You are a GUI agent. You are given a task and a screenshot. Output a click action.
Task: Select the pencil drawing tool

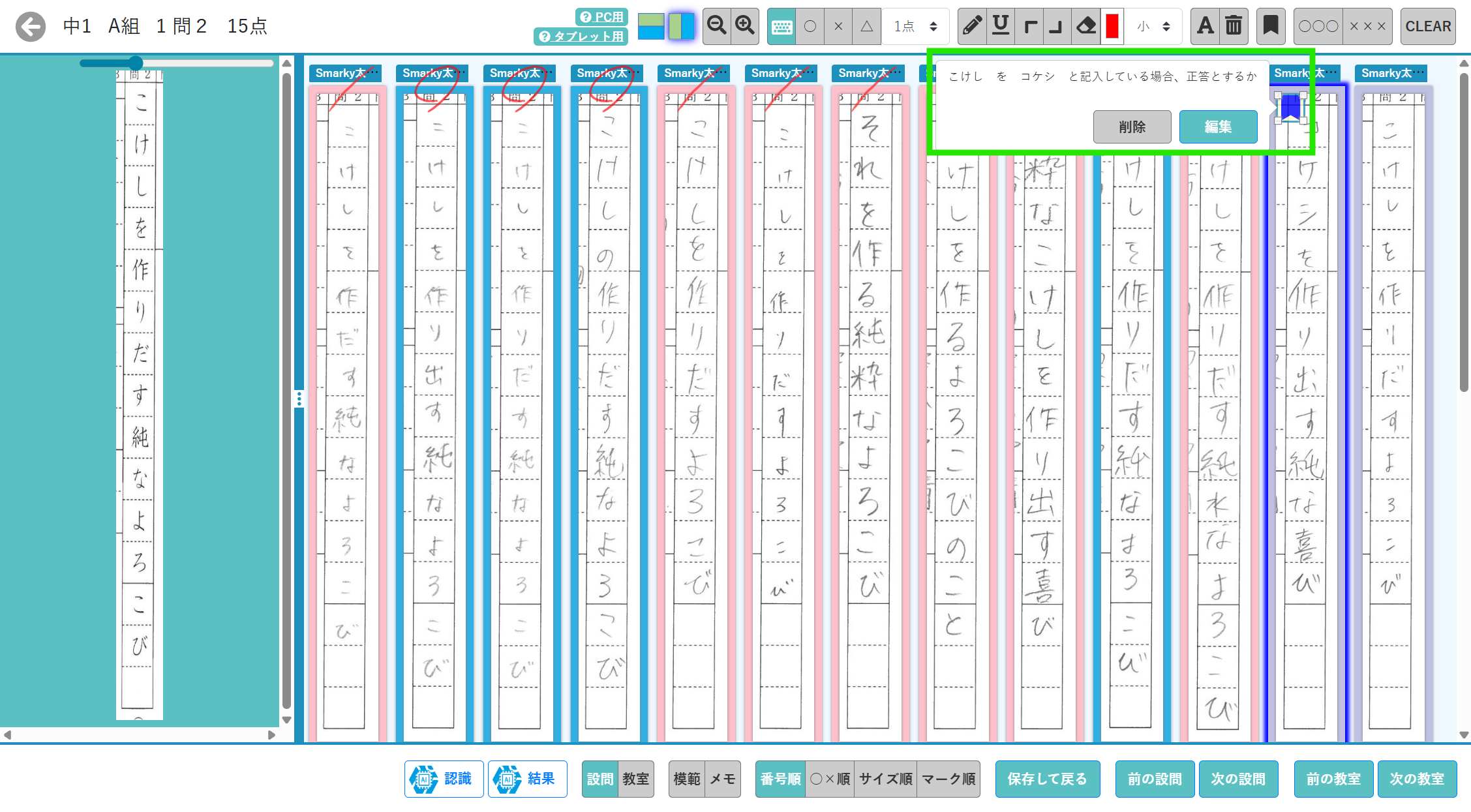[x=971, y=26]
